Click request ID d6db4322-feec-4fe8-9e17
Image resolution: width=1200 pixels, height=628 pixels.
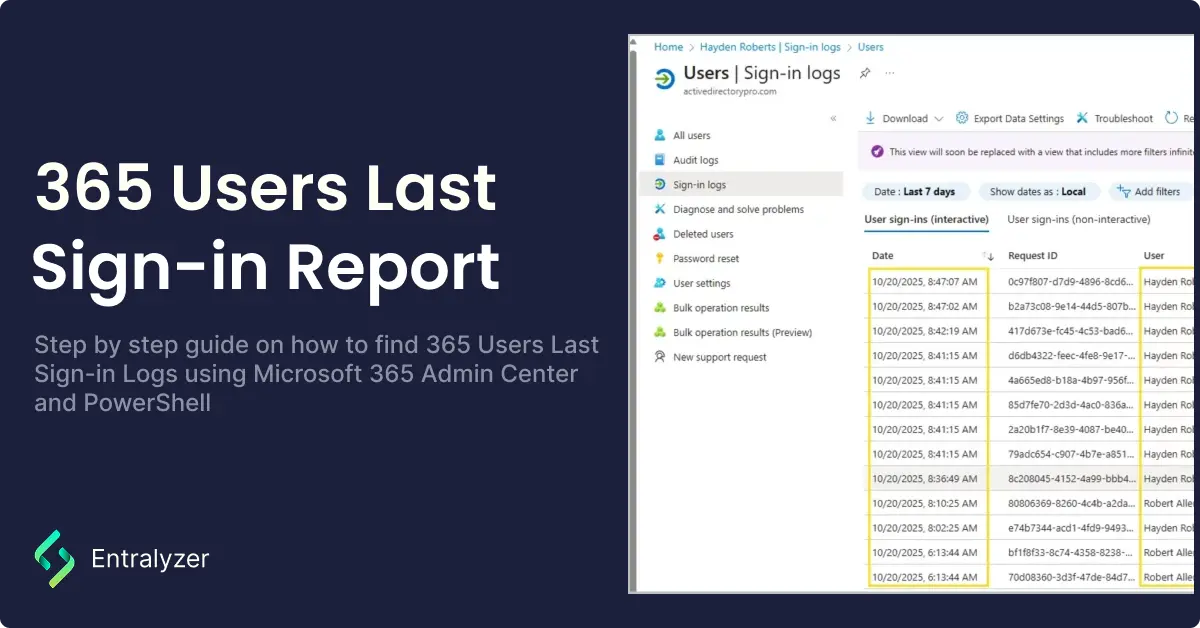[x=1071, y=355]
